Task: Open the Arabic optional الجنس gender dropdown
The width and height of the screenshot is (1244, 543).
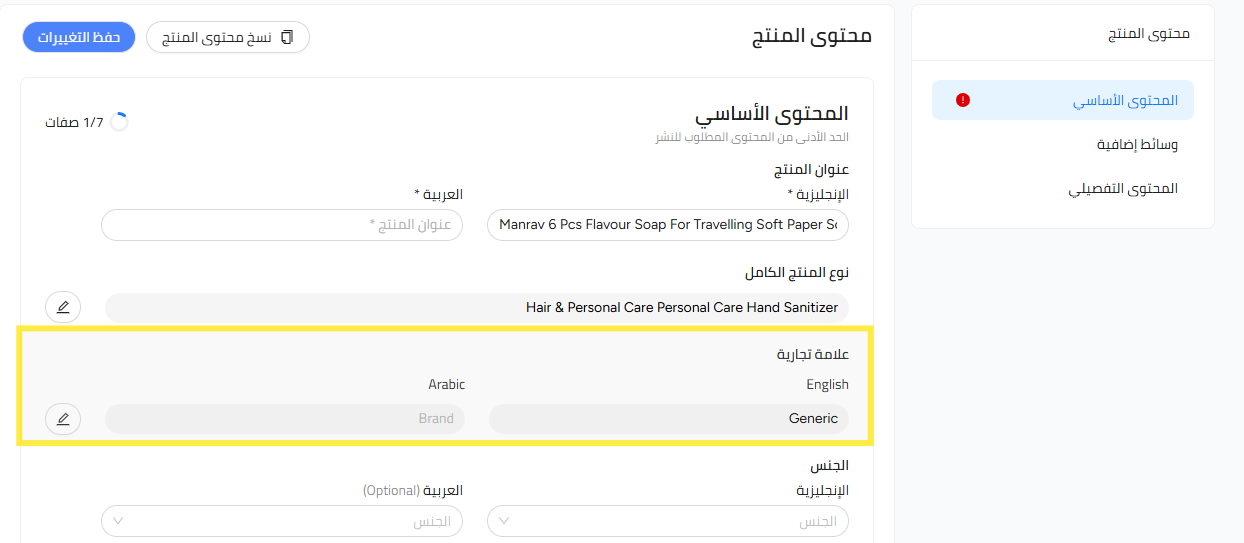Action: coord(282,521)
